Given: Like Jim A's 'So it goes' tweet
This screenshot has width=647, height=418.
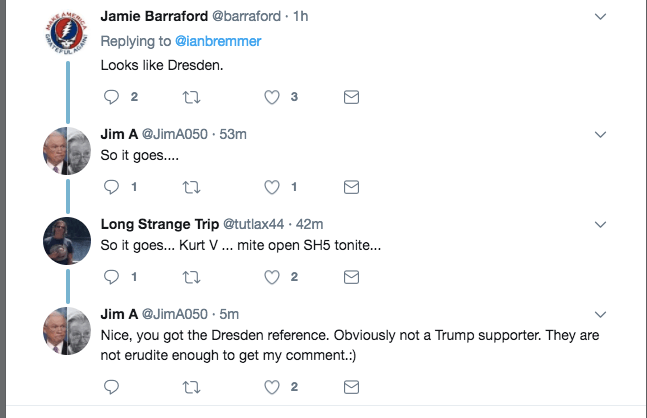Looking at the screenshot, I should pyautogui.click(x=271, y=187).
